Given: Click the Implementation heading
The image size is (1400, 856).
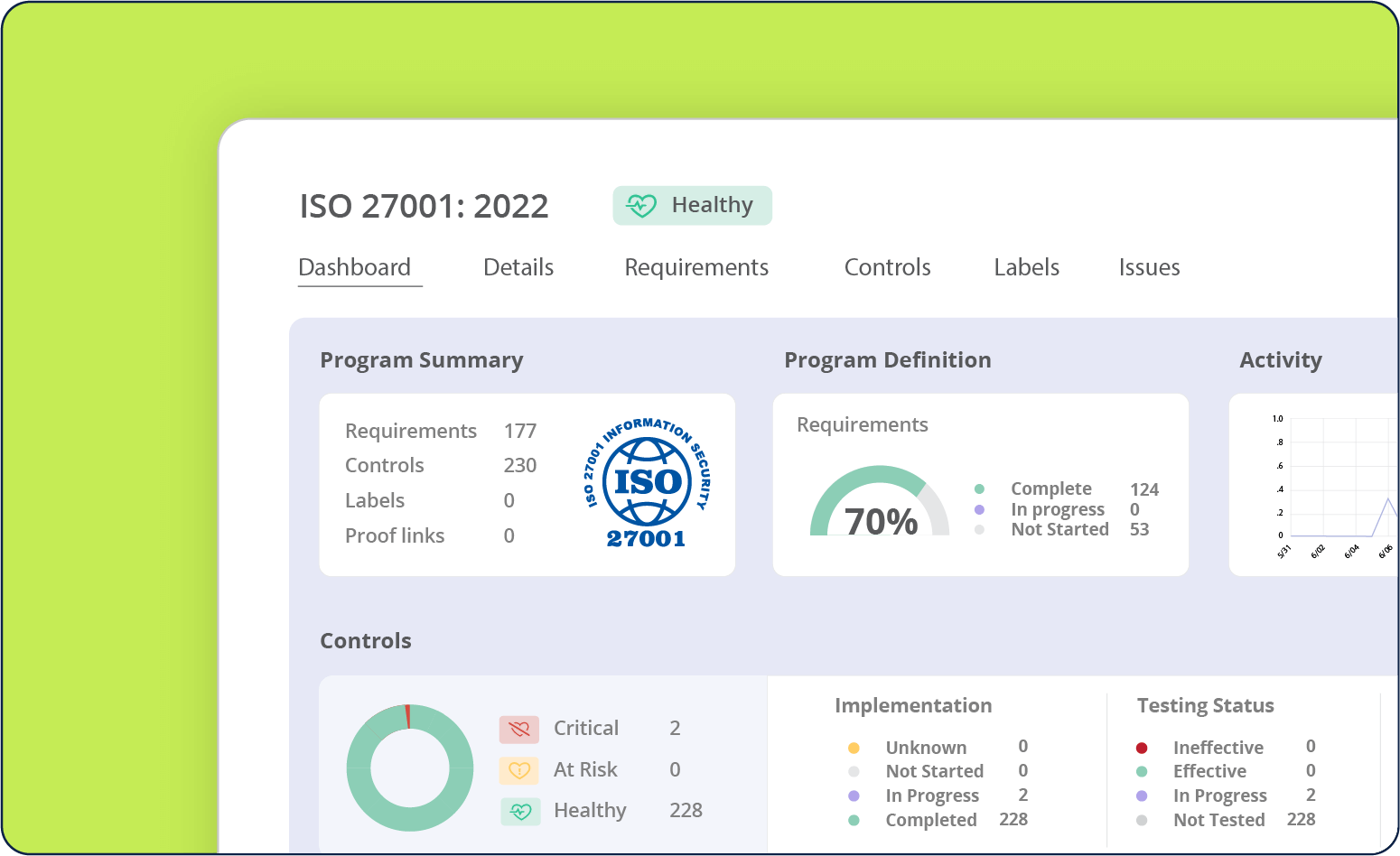Looking at the screenshot, I should pos(913,706).
